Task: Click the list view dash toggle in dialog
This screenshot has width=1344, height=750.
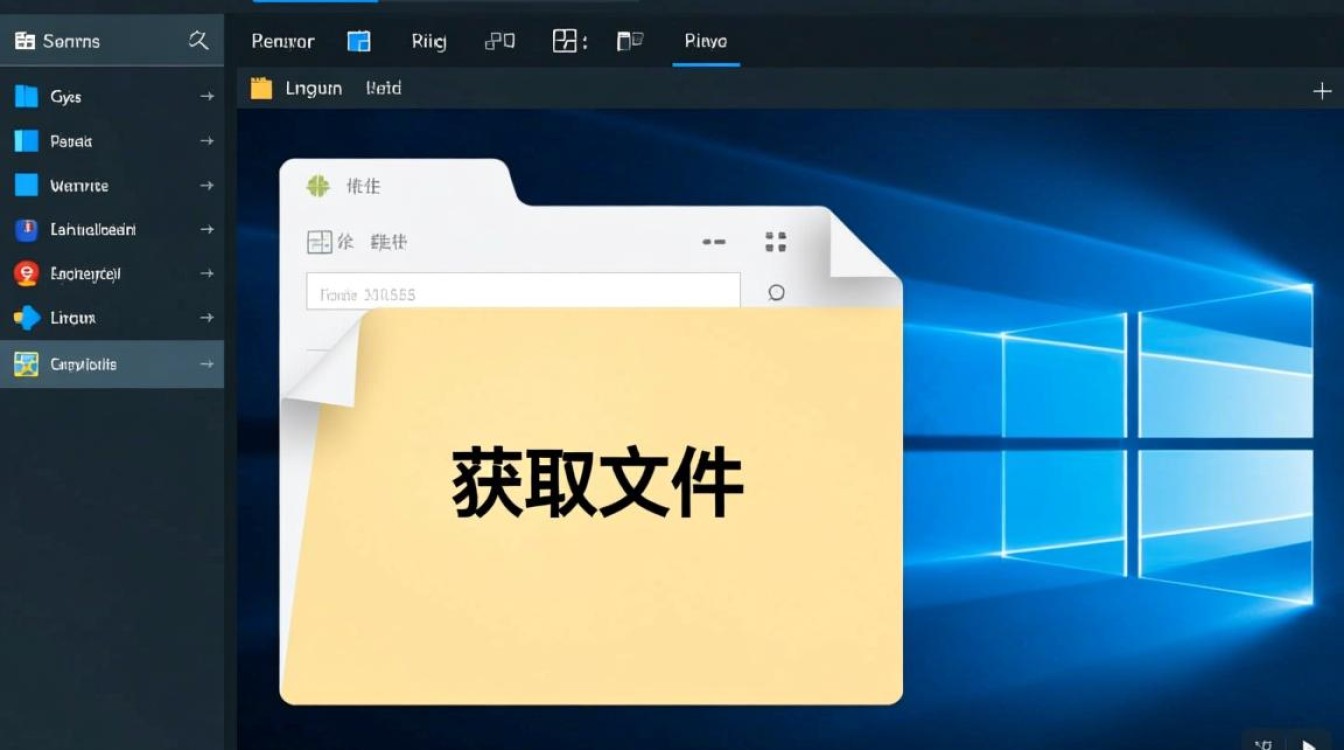Action: pyautogui.click(x=713, y=242)
